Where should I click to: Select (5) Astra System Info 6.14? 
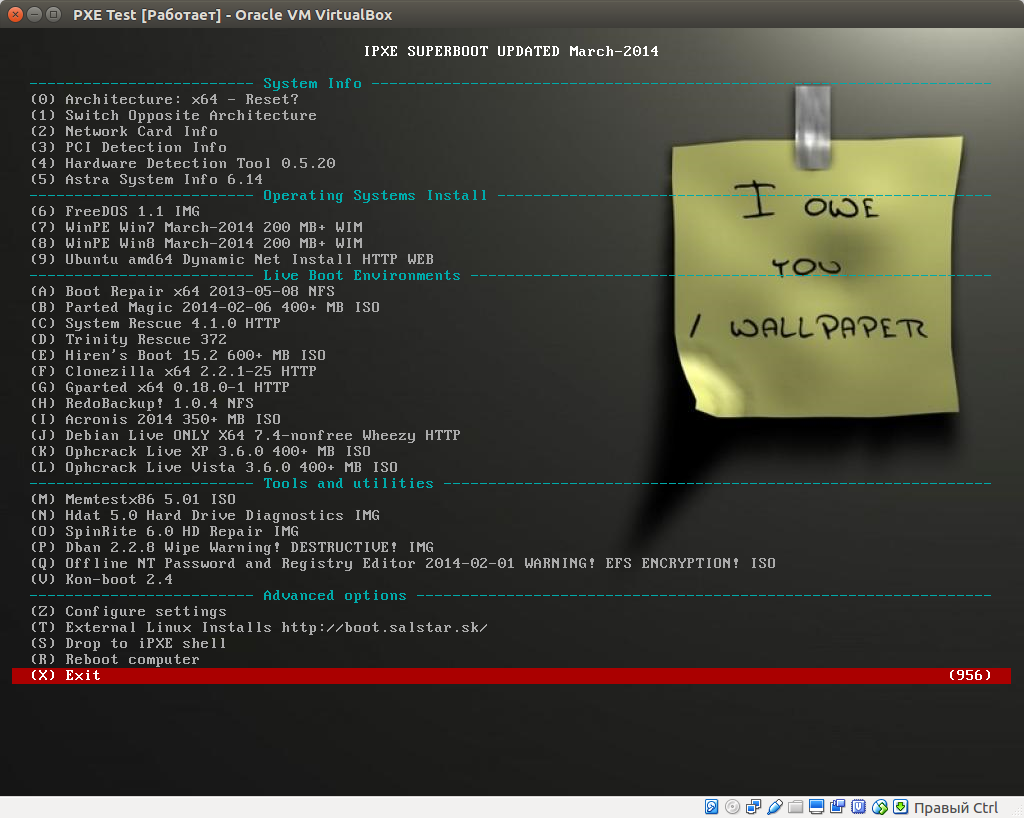click(x=147, y=180)
